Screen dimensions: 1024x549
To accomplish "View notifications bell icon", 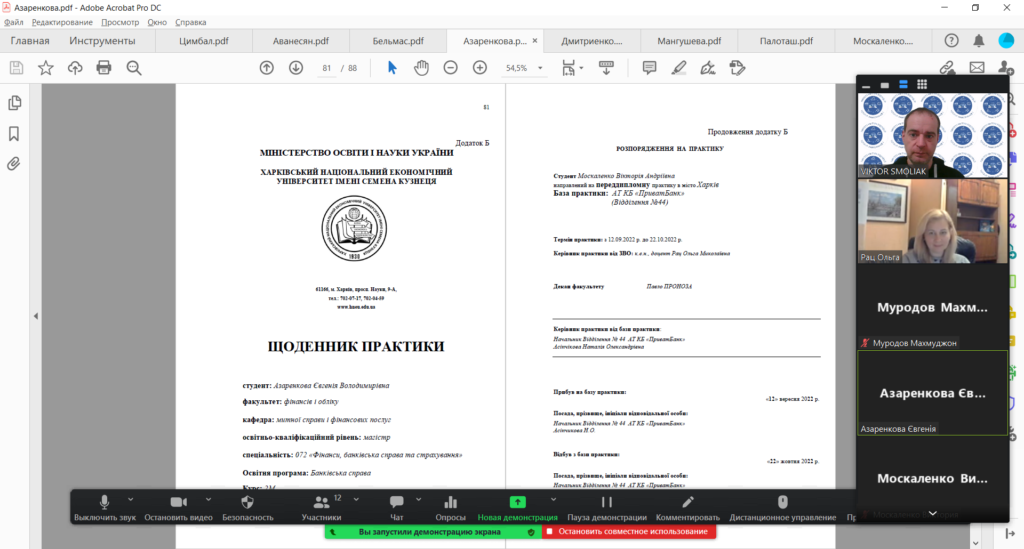I will 979,40.
